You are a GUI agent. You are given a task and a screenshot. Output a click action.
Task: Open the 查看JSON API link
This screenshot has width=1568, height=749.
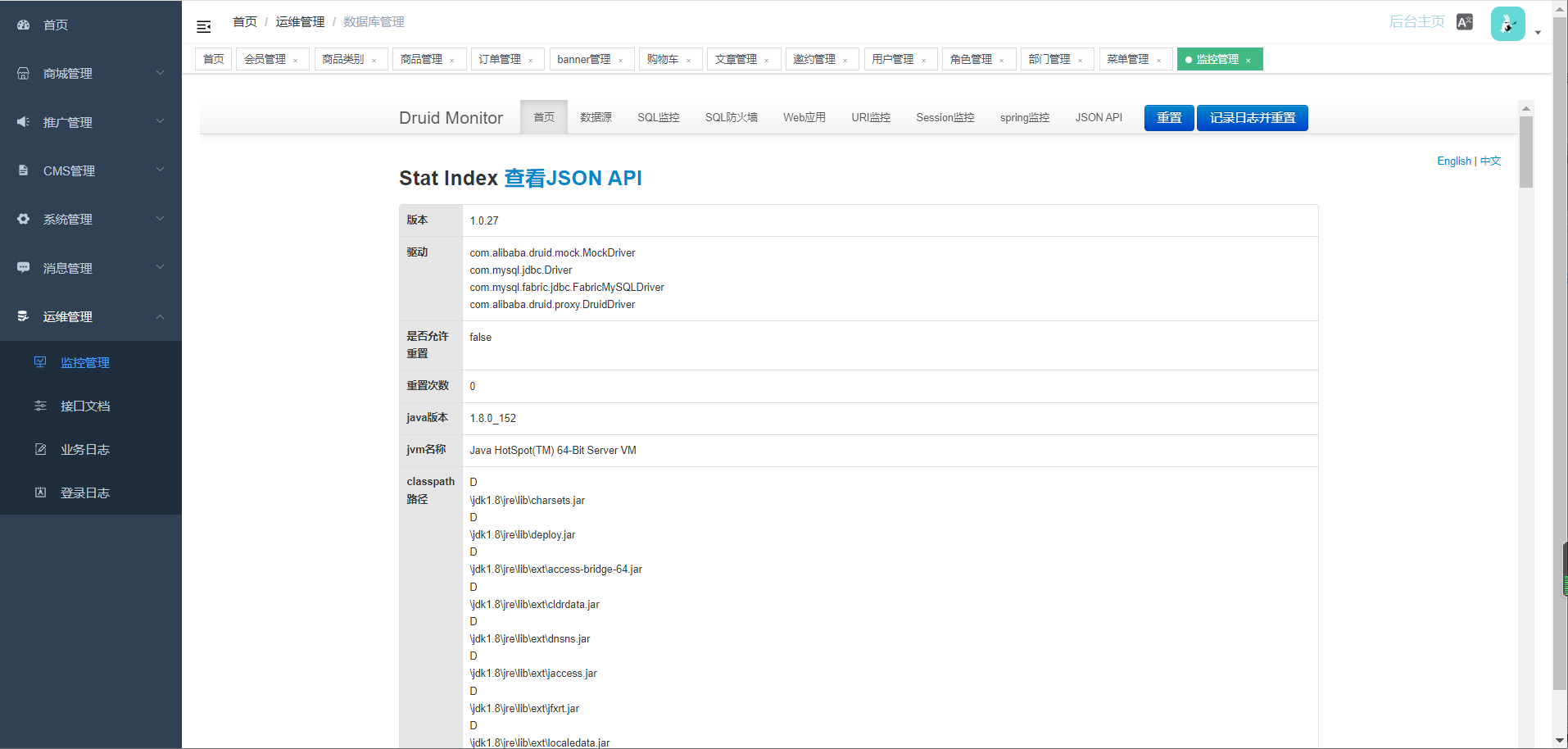573,178
